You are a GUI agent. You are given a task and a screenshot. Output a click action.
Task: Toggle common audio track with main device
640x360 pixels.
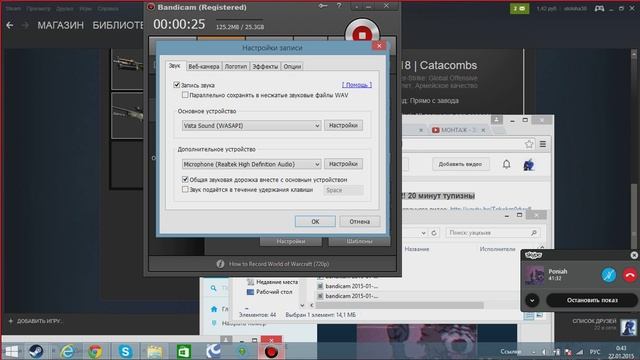185,179
